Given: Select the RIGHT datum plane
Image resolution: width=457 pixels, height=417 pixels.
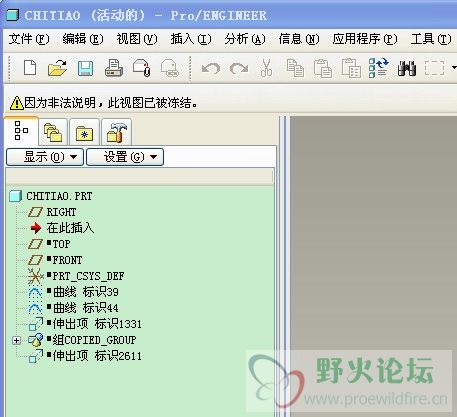Looking at the screenshot, I should click(x=61, y=212).
